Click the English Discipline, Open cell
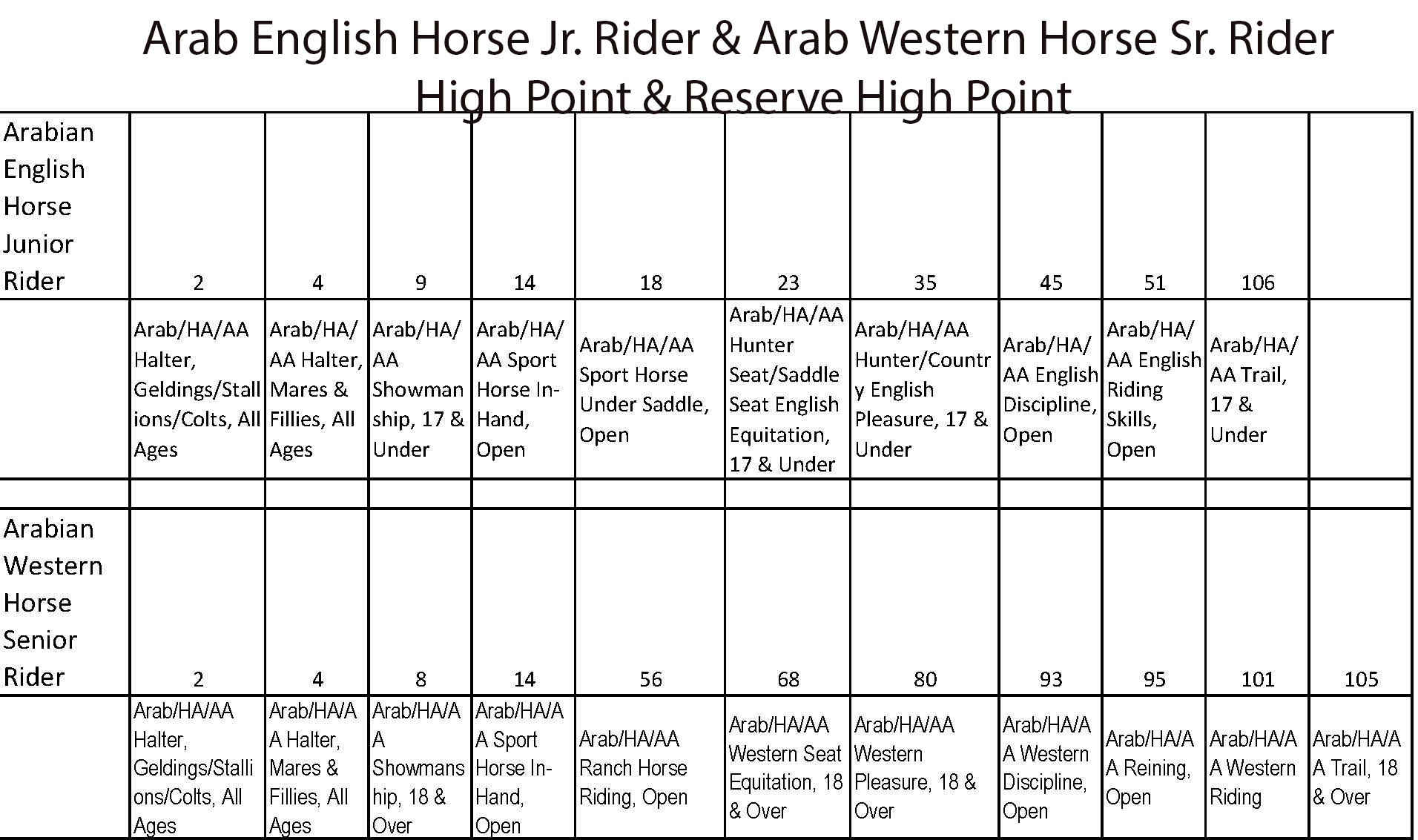This screenshot has height=840, width=1418. [x=1049, y=389]
